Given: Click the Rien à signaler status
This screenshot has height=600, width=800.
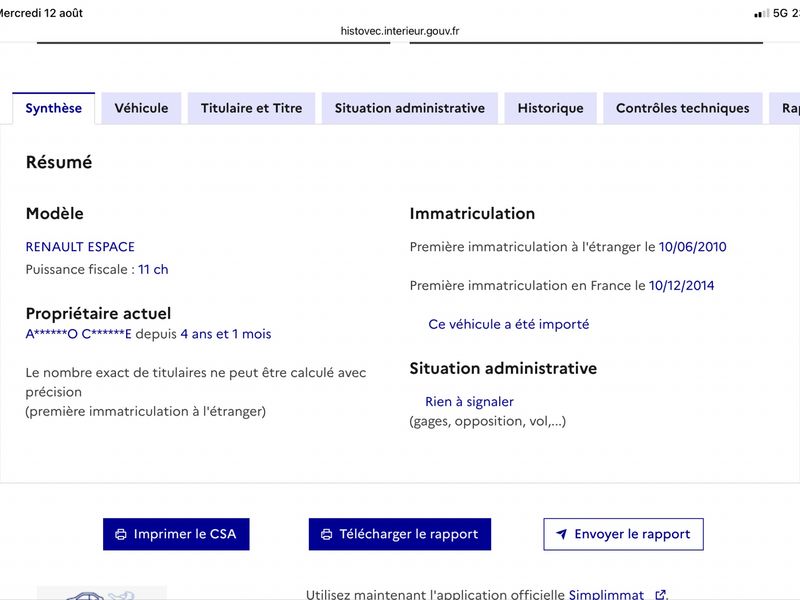Looking at the screenshot, I should tap(469, 402).
